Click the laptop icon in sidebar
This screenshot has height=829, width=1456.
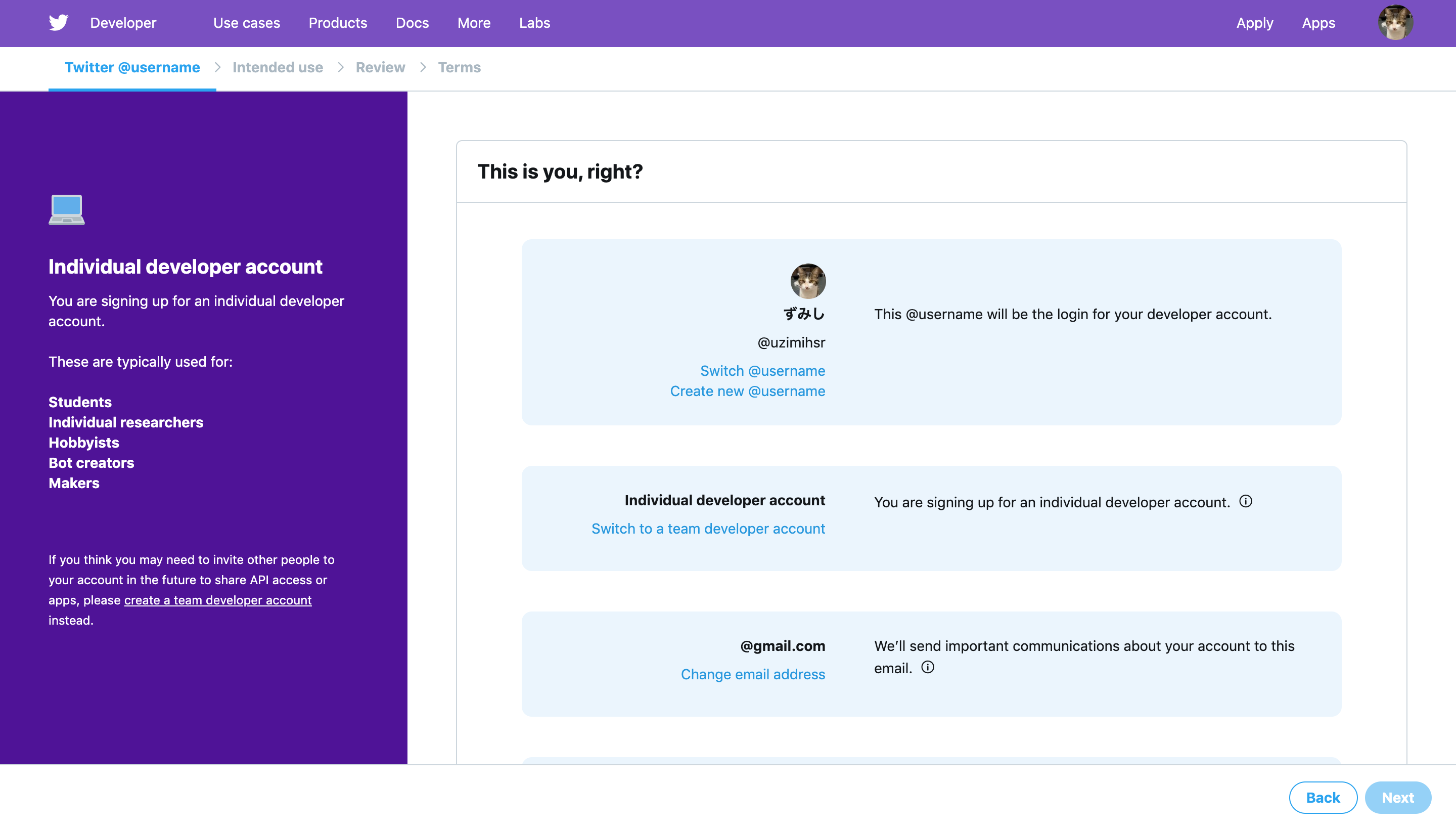[67, 210]
